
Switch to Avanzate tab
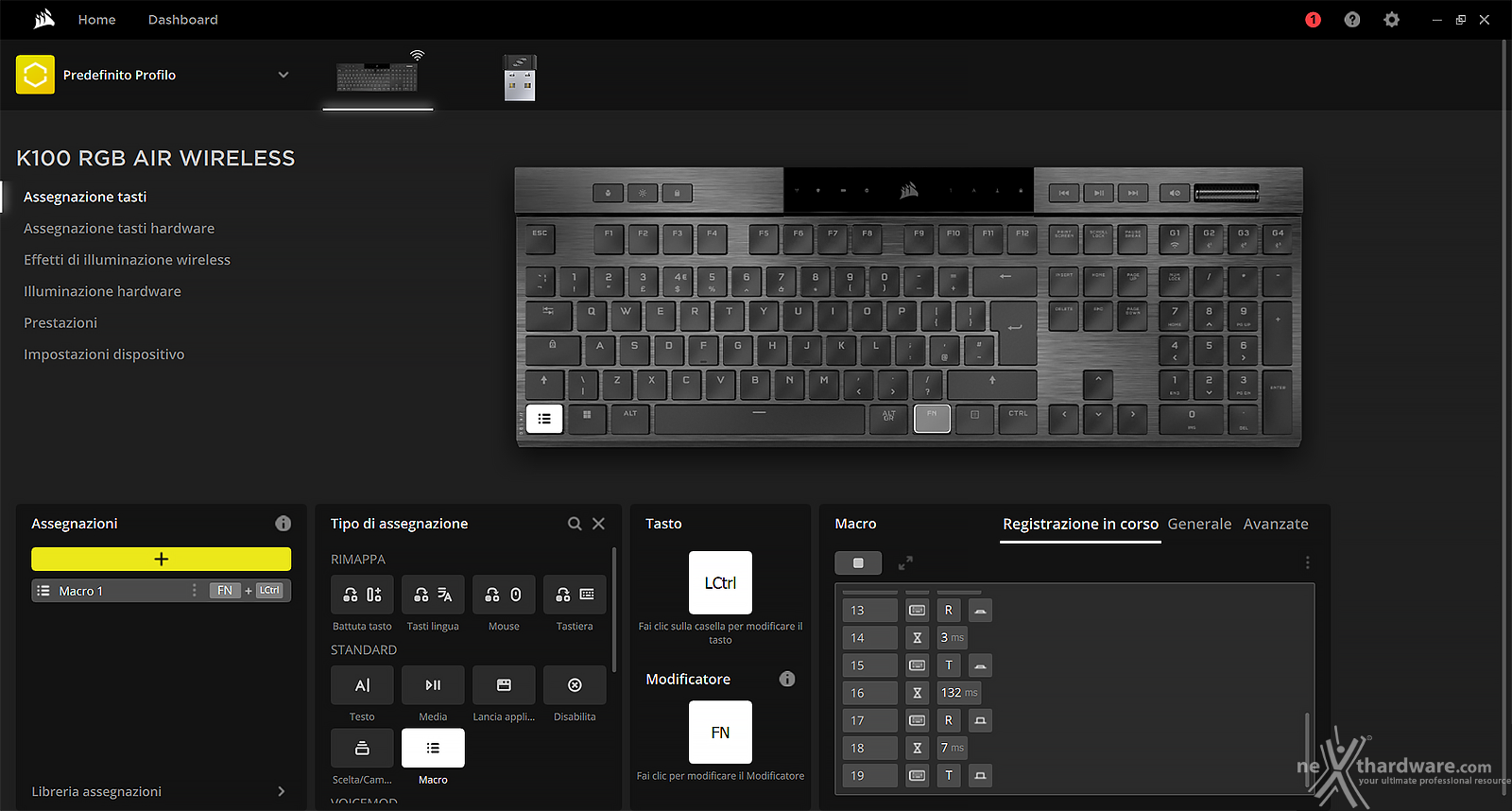(1276, 524)
